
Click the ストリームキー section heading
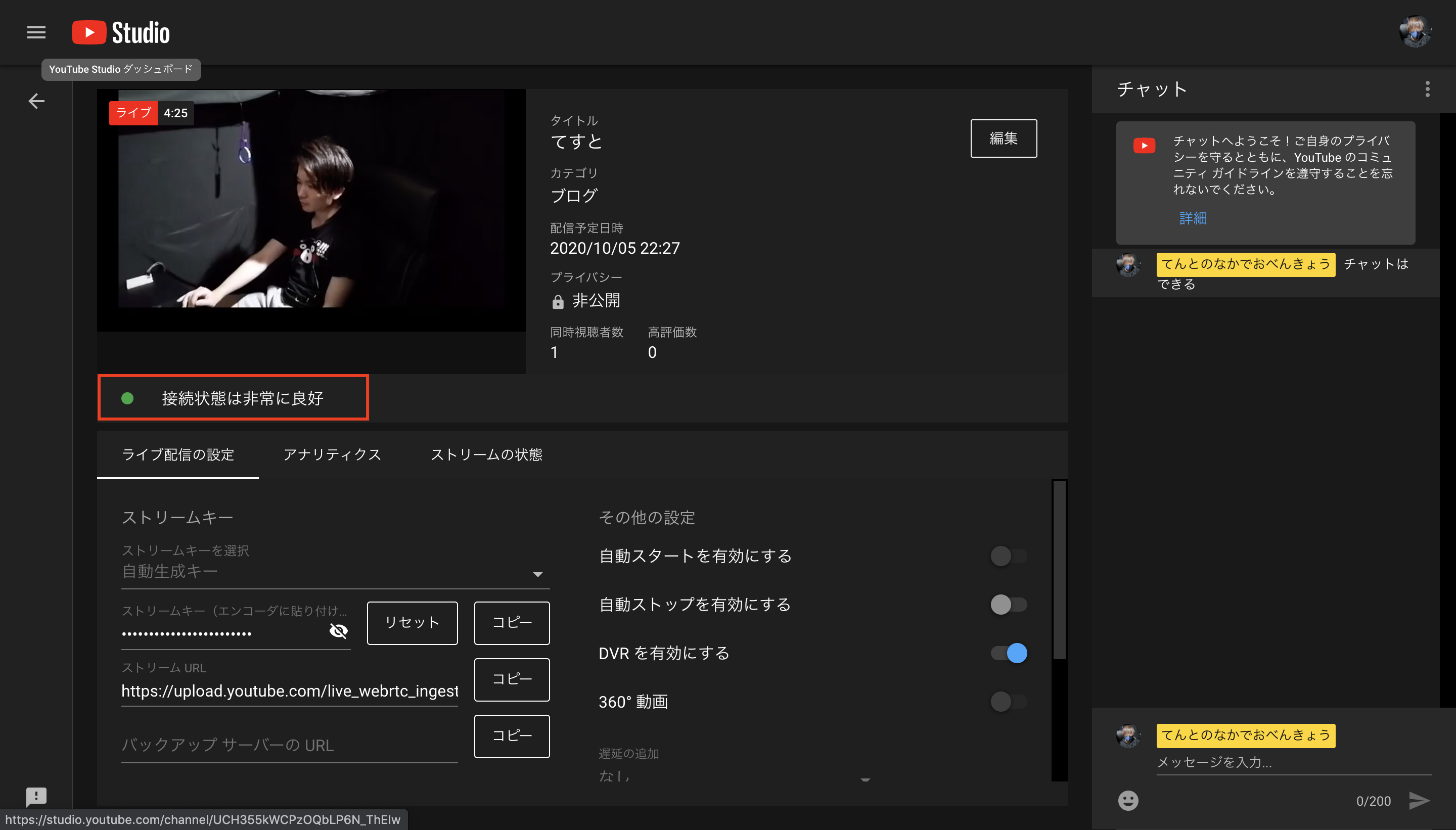177,517
